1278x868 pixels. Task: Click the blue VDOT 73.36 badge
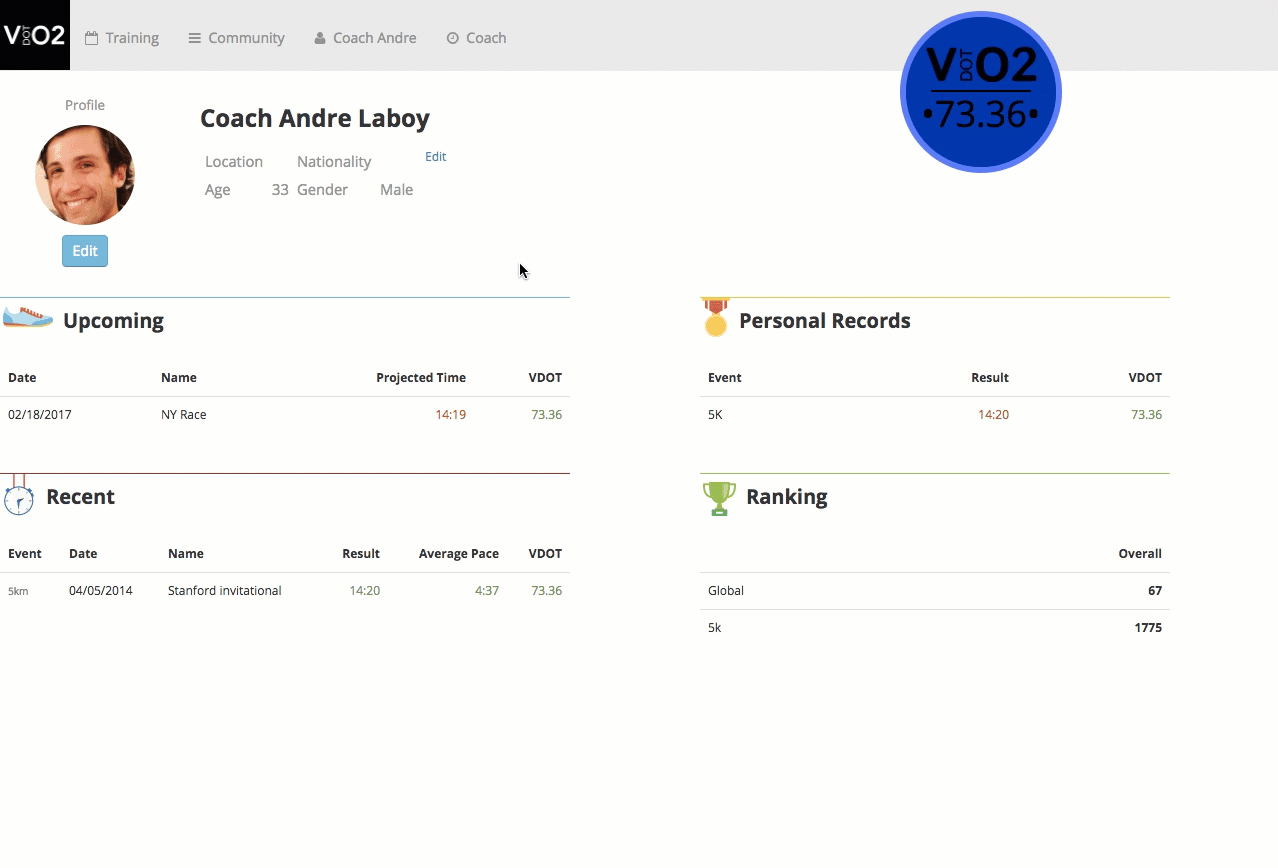(980, 92)
